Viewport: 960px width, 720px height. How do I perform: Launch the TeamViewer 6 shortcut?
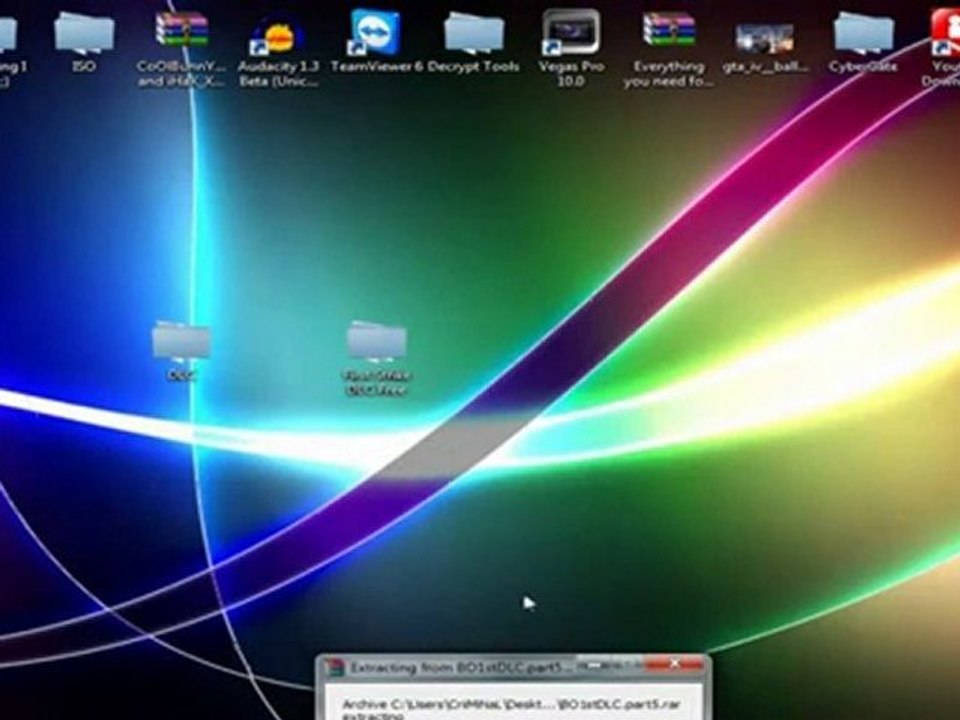374,32
